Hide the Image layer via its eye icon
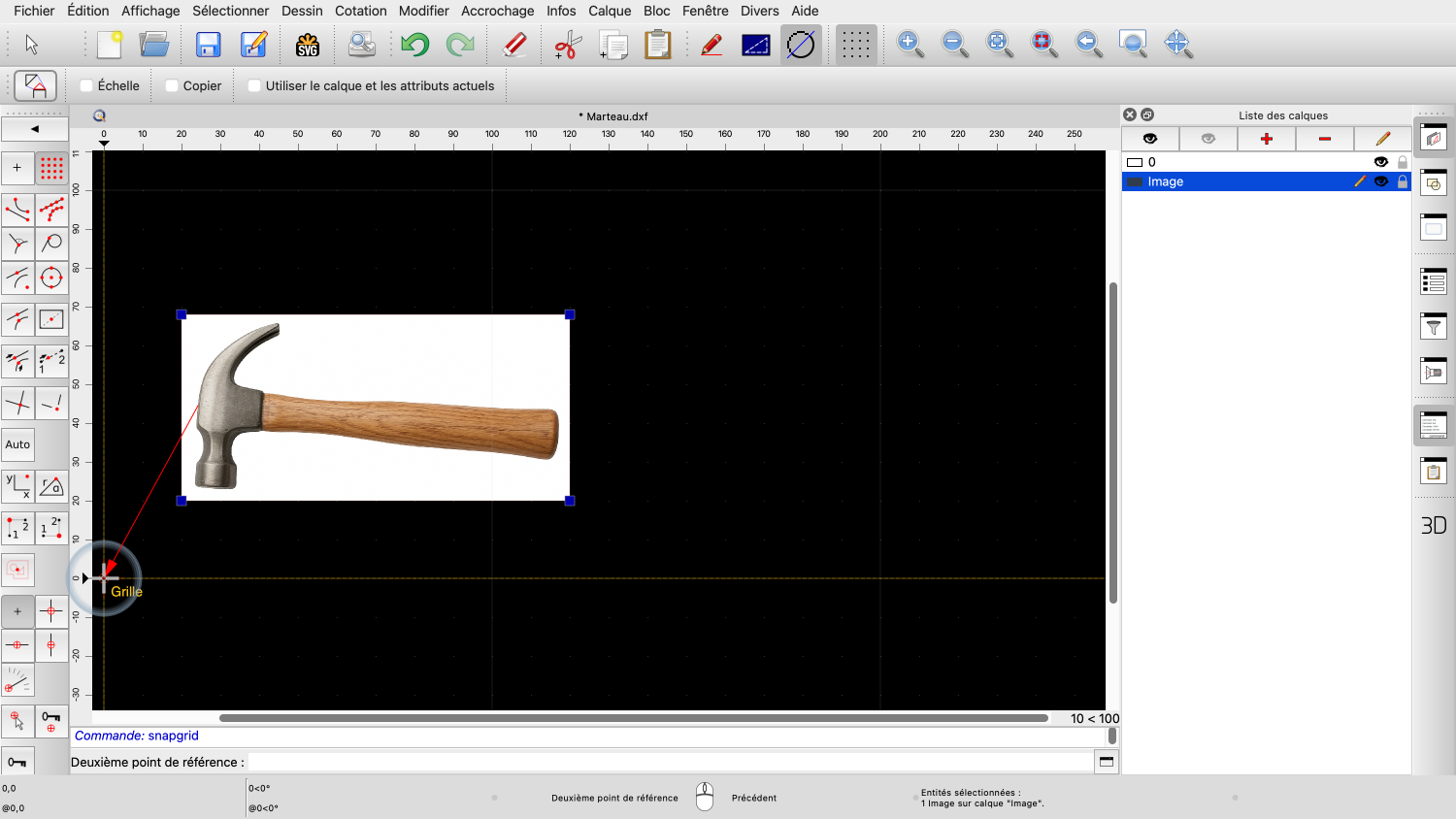Screen dimensions: 1456x819 click(x=1380, y=181)
